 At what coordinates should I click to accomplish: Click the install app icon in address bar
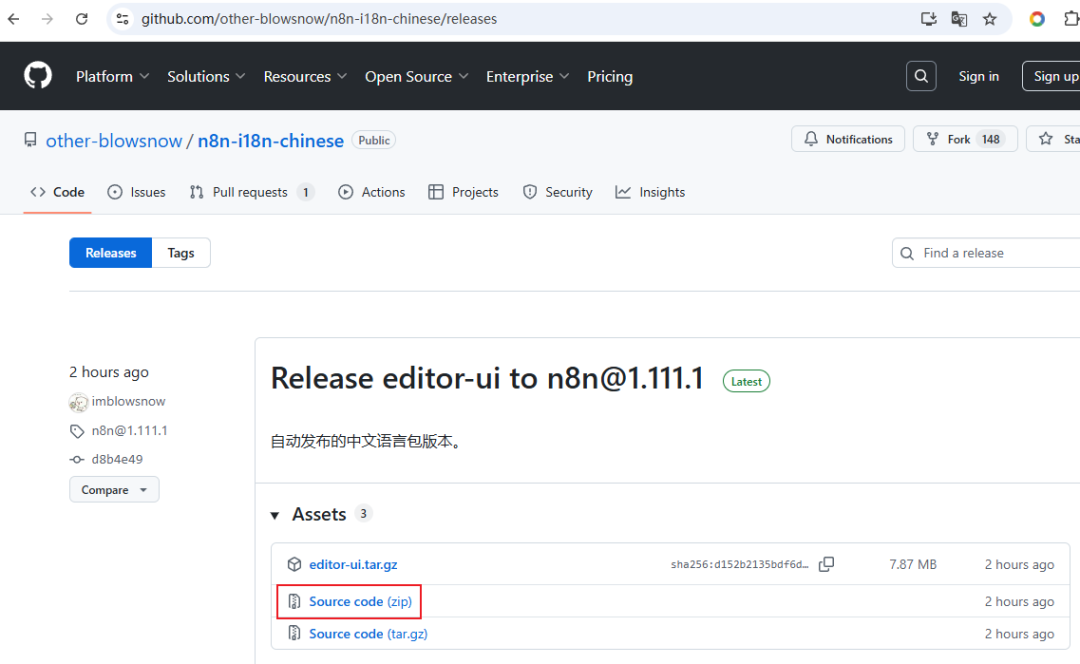(928, 19)
